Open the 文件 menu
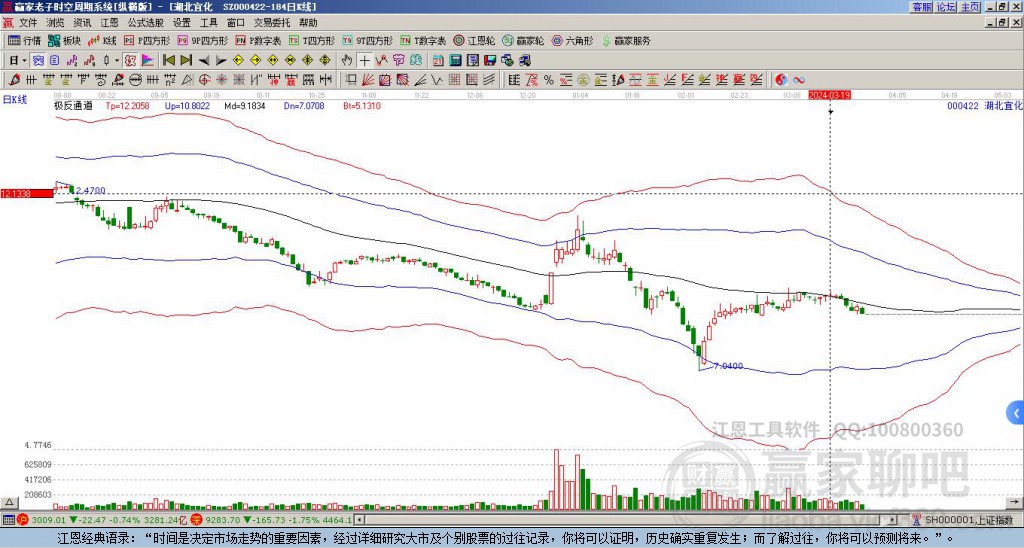Image resolution: width=1024 pixels, height=548 pixels. coord(28,23)
